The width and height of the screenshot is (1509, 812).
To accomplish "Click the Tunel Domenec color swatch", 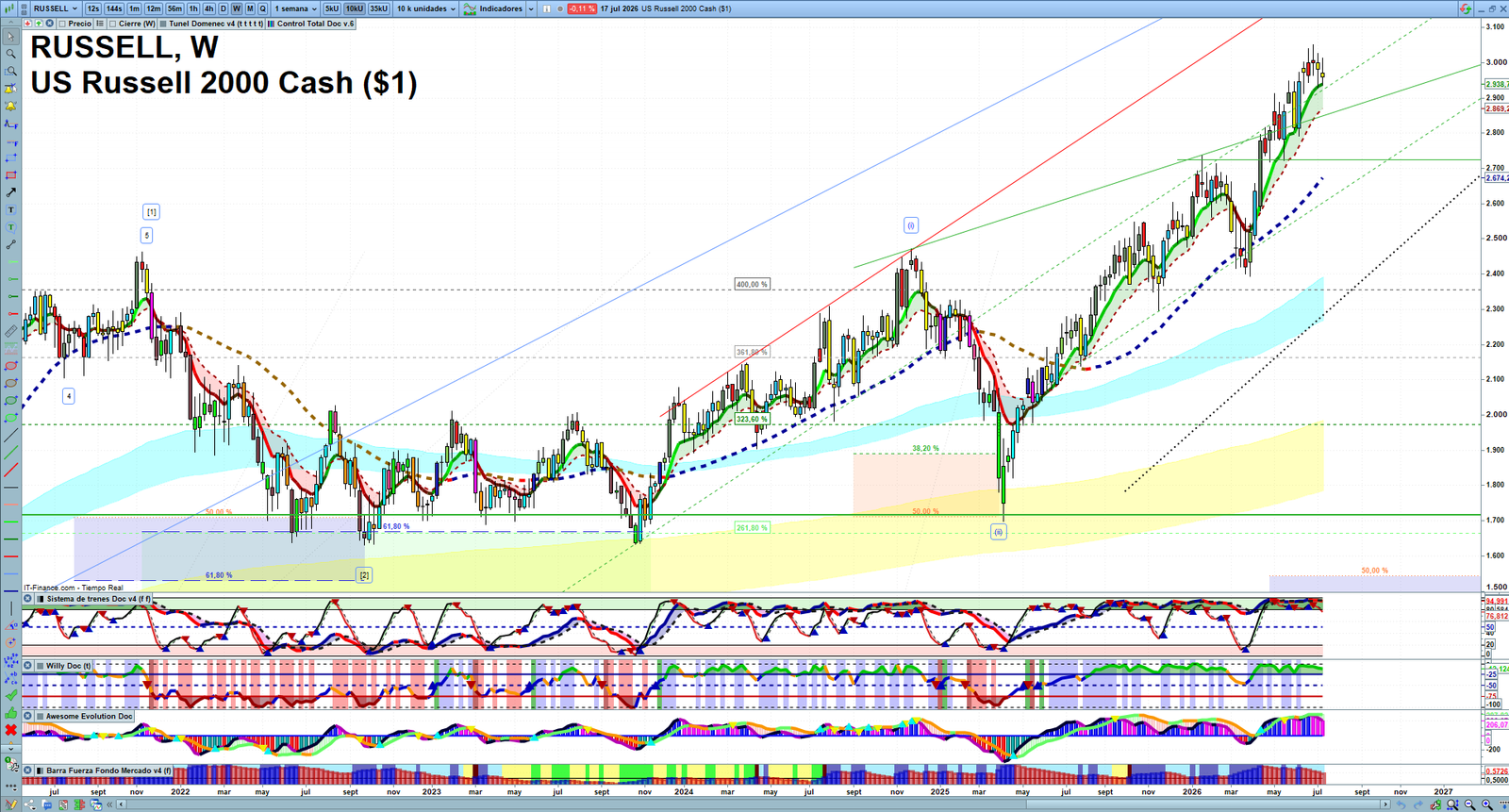I will click(x=163, y=24).
